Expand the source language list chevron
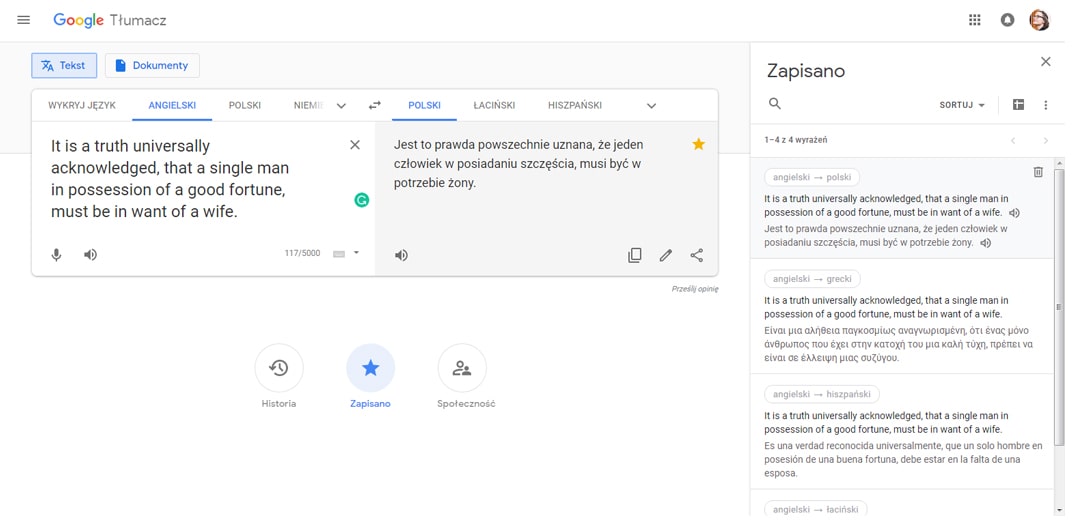 341,106
